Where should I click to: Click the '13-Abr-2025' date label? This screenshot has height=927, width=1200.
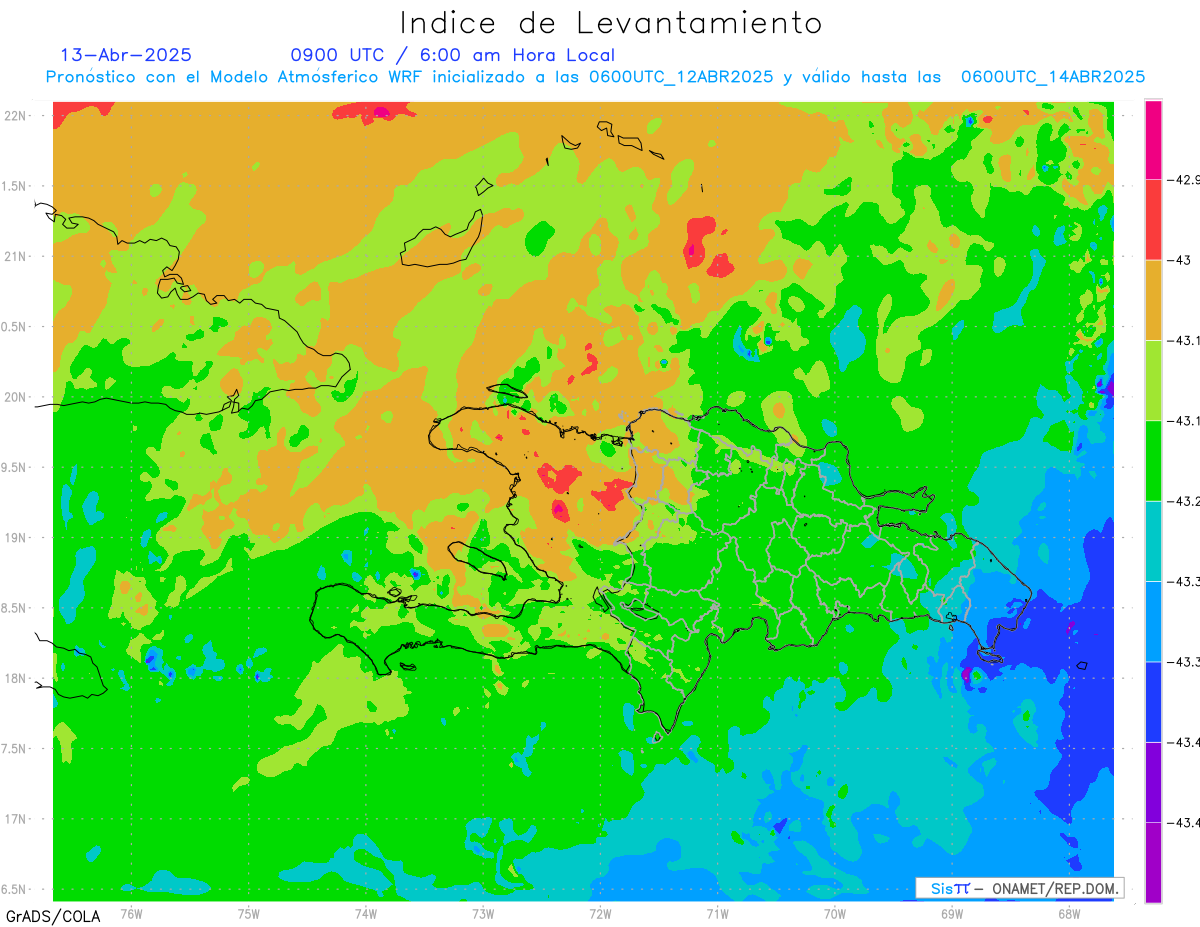[126, 55]
